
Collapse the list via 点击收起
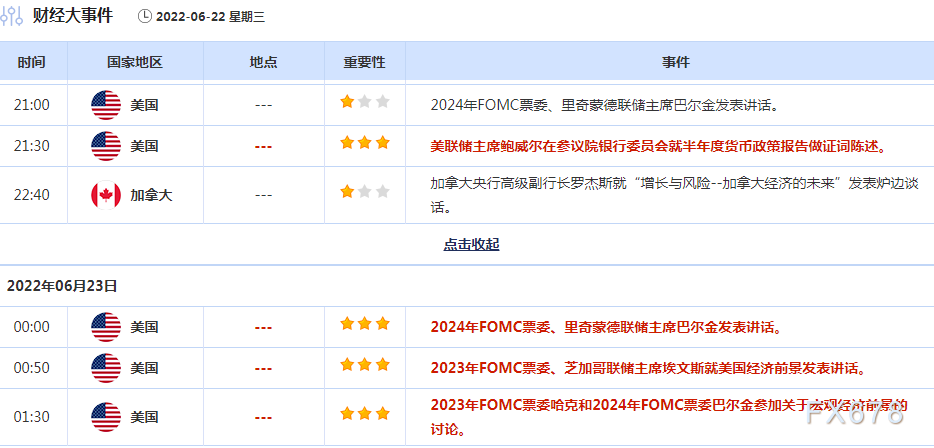(471, 244)
